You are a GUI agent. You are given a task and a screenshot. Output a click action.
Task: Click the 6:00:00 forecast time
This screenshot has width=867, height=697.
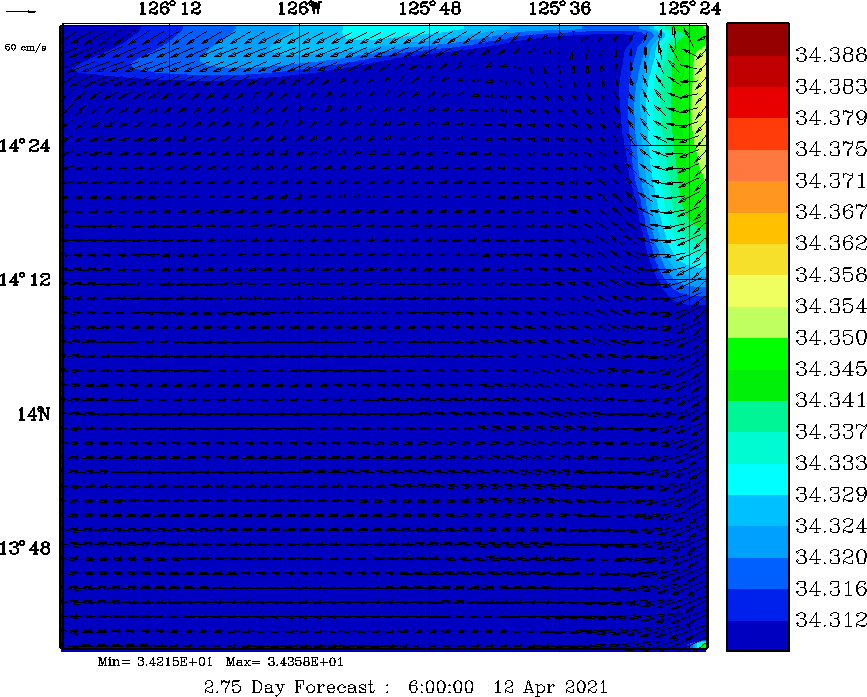(441, 687)
